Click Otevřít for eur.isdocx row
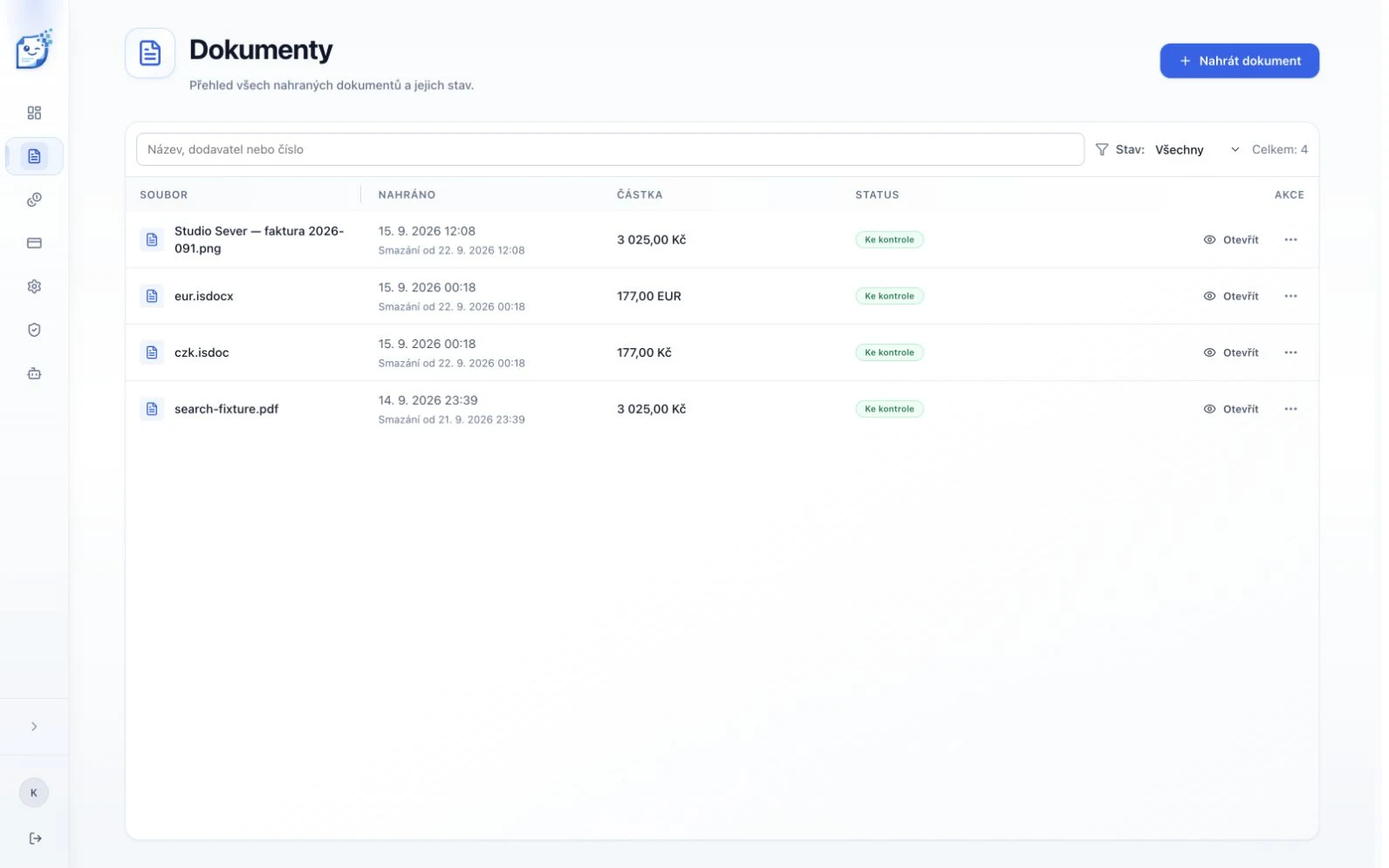The height and width of the screenshot is (868, 1389). (1231, 296)
